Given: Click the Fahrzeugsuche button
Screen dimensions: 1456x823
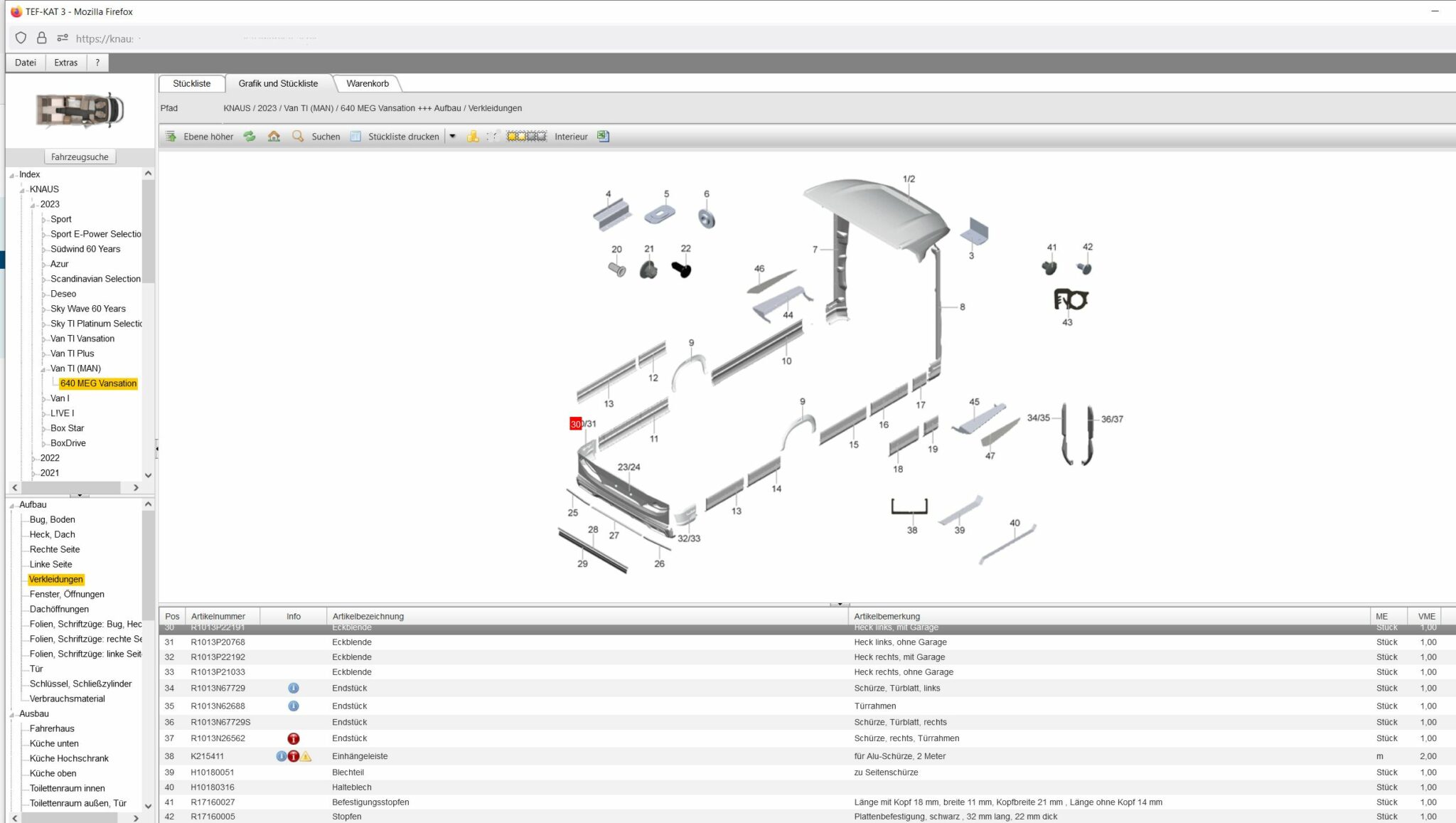Looking at the screenshot, I should coord(80,156).
